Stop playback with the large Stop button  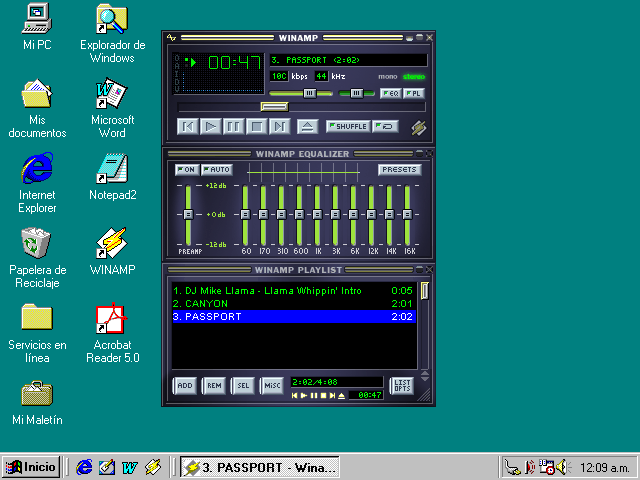coord(257,127)
